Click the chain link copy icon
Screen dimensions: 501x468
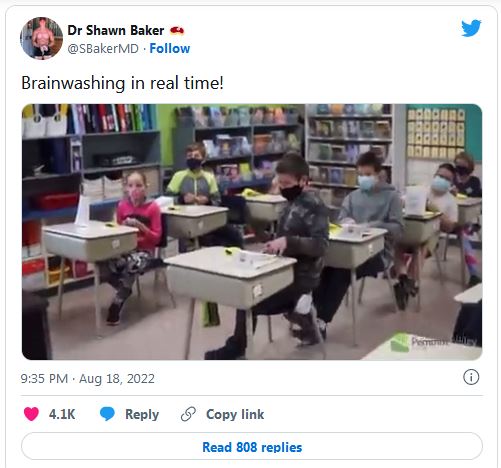tap(188, 414)
